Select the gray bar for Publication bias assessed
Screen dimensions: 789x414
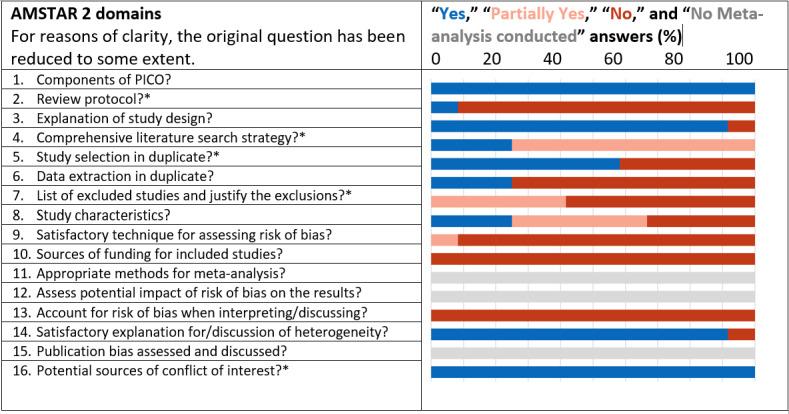(x=593, y=353)
